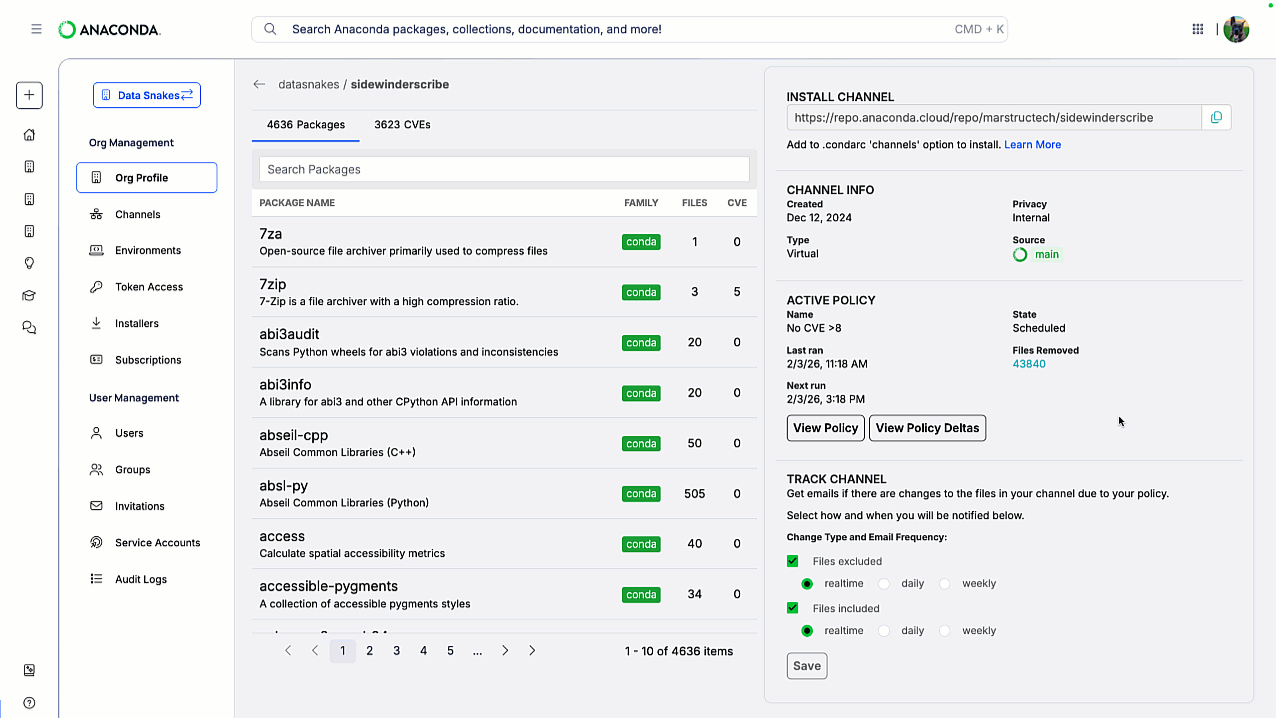Click the icon above help in left rail
This screenshot has height=718, width=1276.
click(x=29, y=670)
